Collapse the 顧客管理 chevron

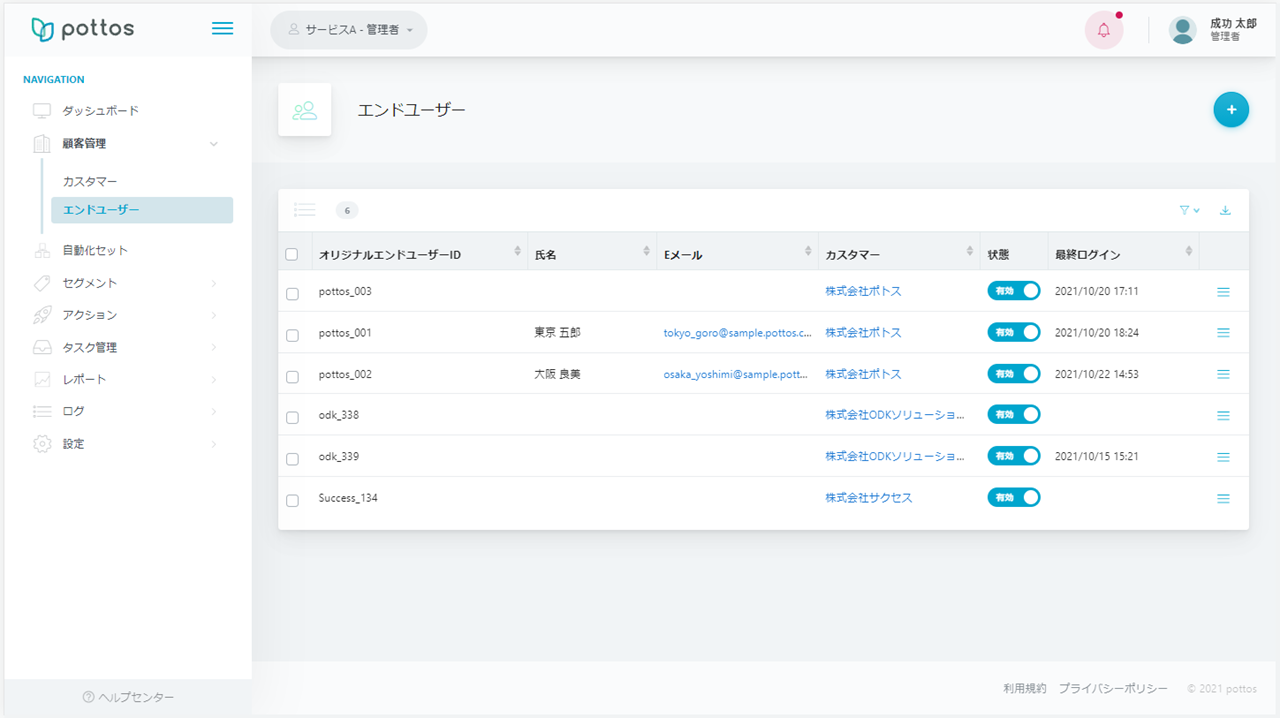coord(213,144)
